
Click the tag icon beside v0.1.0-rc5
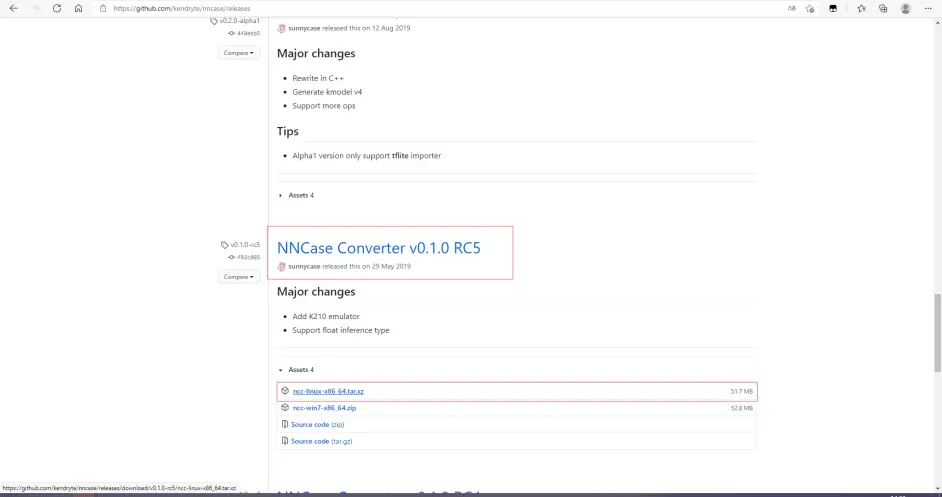tap(225, 245)
